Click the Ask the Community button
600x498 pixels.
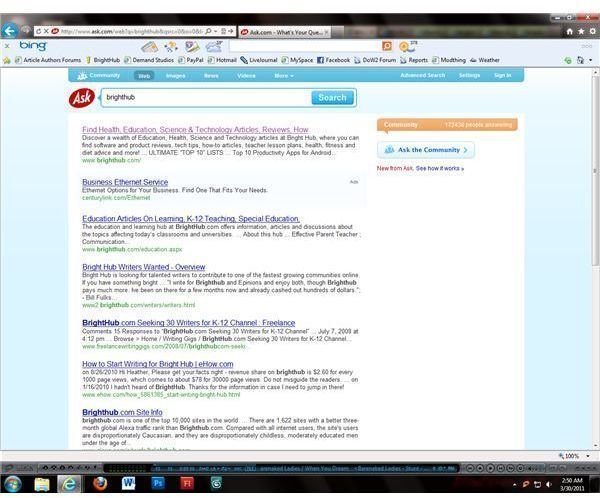click(x=426, y=150)
